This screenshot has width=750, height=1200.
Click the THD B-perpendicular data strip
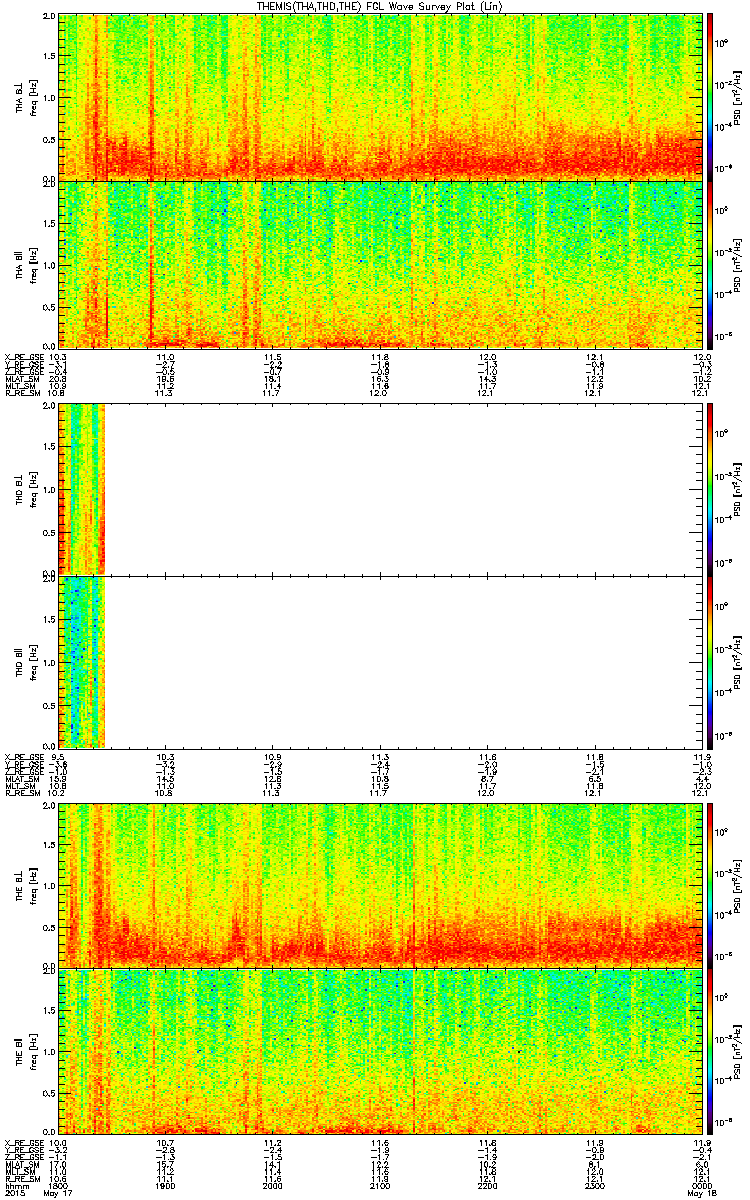82,489
